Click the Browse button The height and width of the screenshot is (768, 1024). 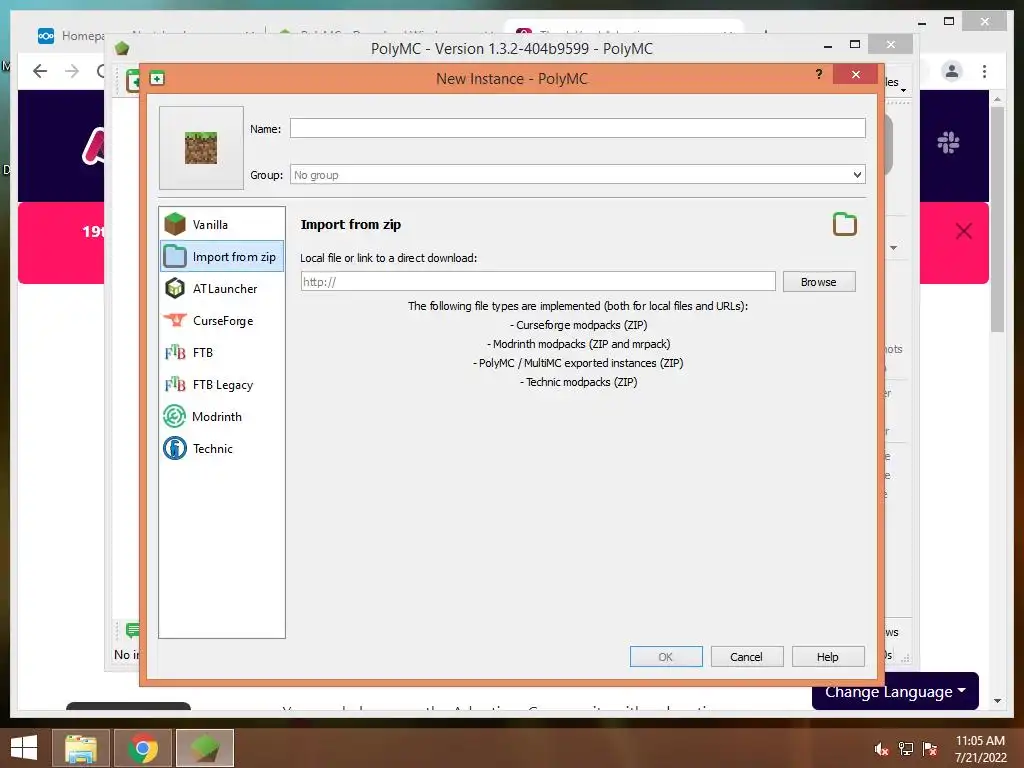click(x=819, y=281)
